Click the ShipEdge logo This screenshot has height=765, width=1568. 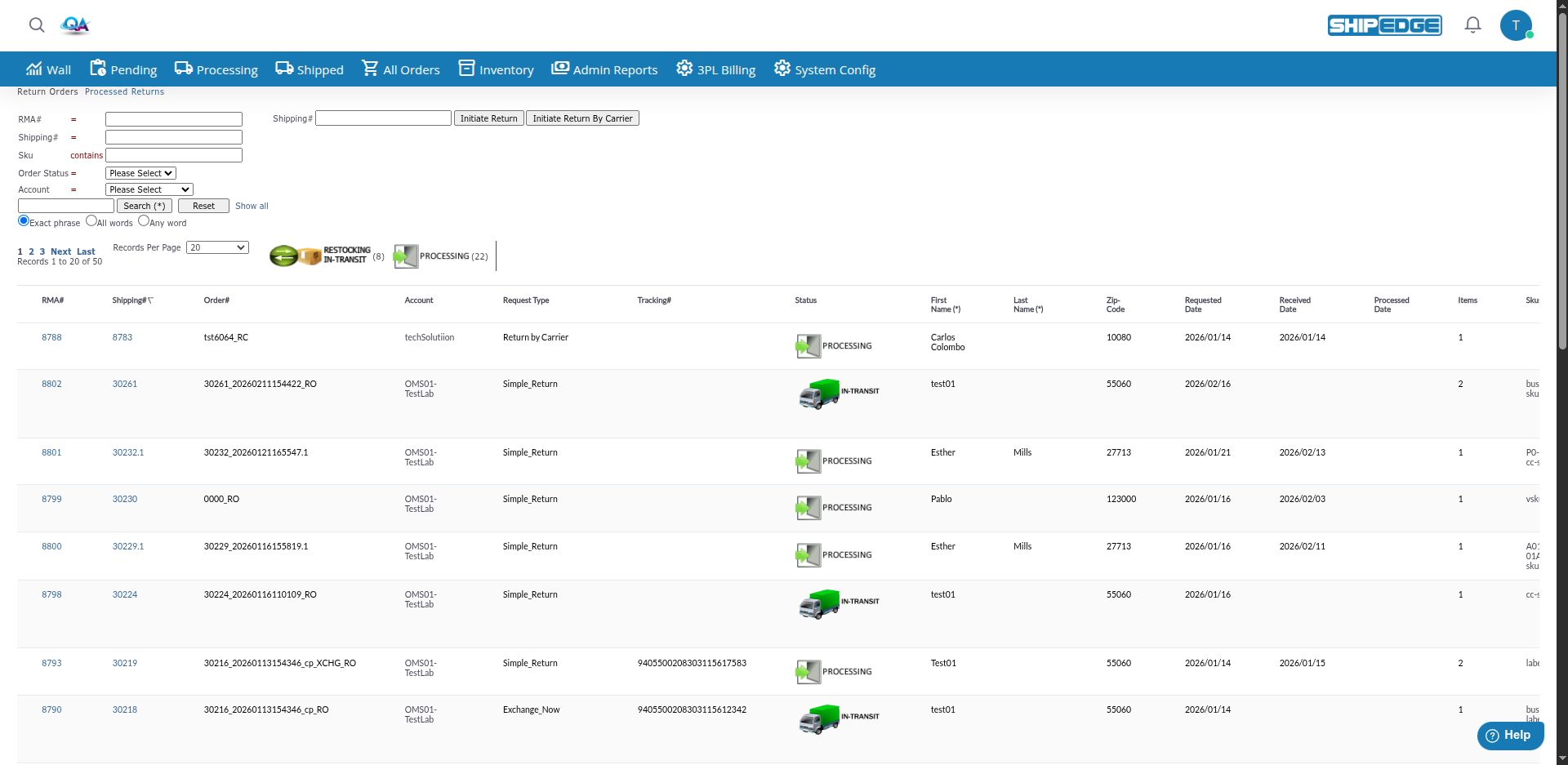1384,25
